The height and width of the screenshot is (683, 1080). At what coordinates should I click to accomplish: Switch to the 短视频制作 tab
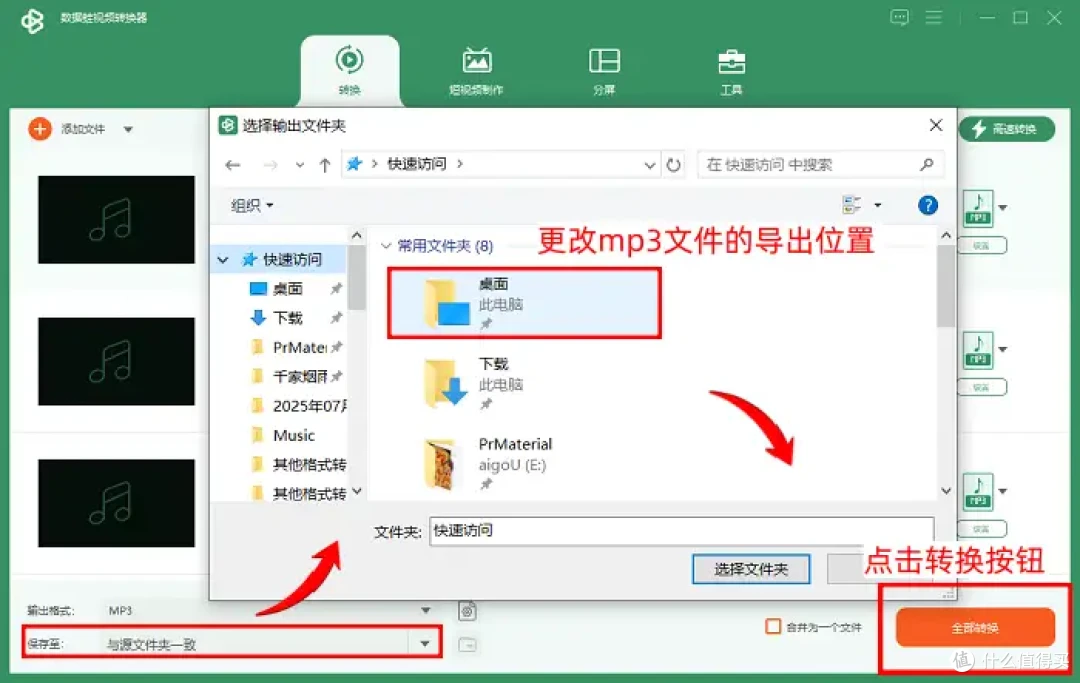[476, 71]
